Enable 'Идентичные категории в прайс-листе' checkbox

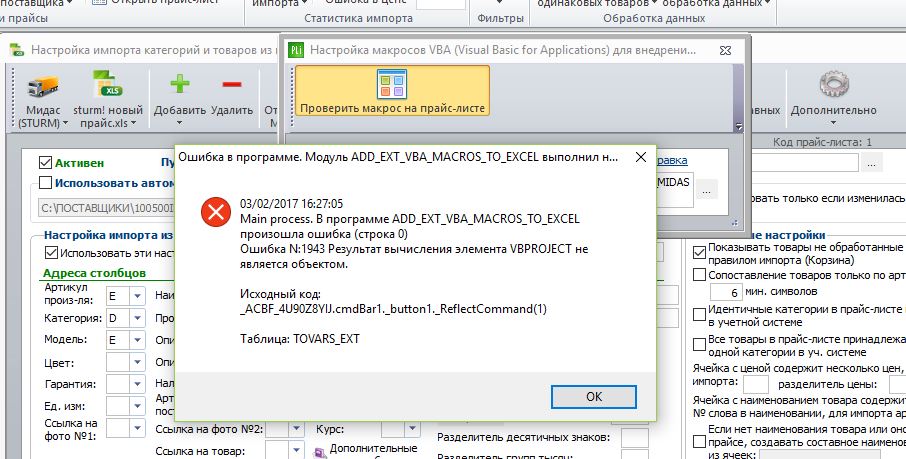click(699, 314)
